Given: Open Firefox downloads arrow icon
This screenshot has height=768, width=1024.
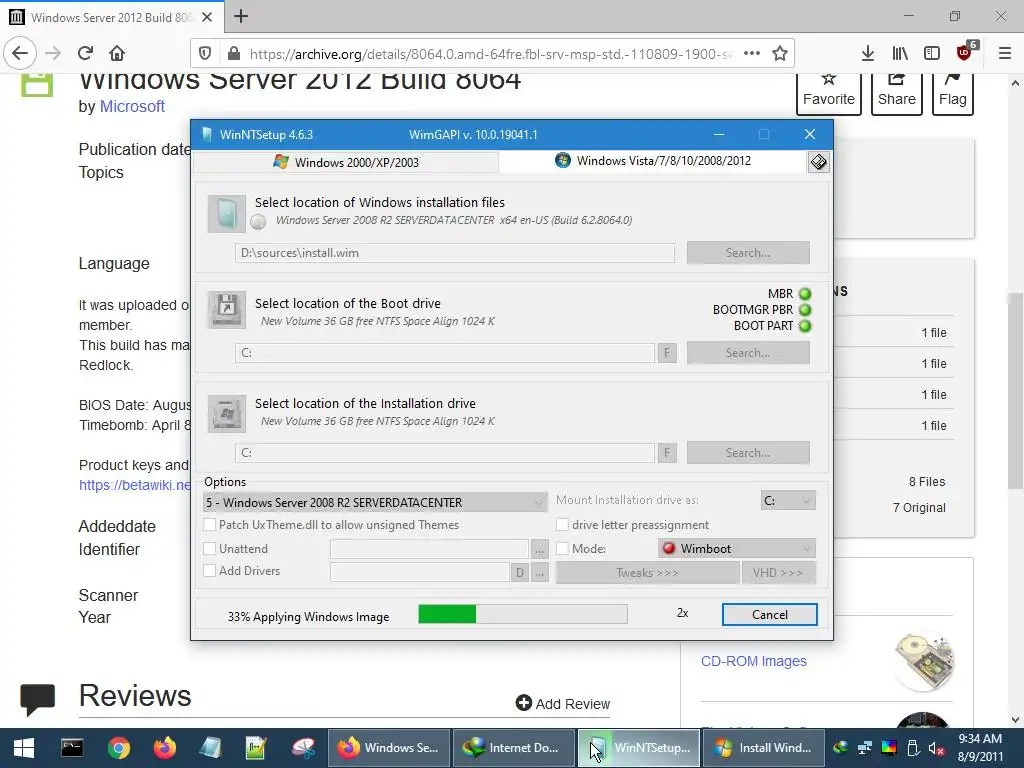Looking at the screenshot, I should (868, 53).
